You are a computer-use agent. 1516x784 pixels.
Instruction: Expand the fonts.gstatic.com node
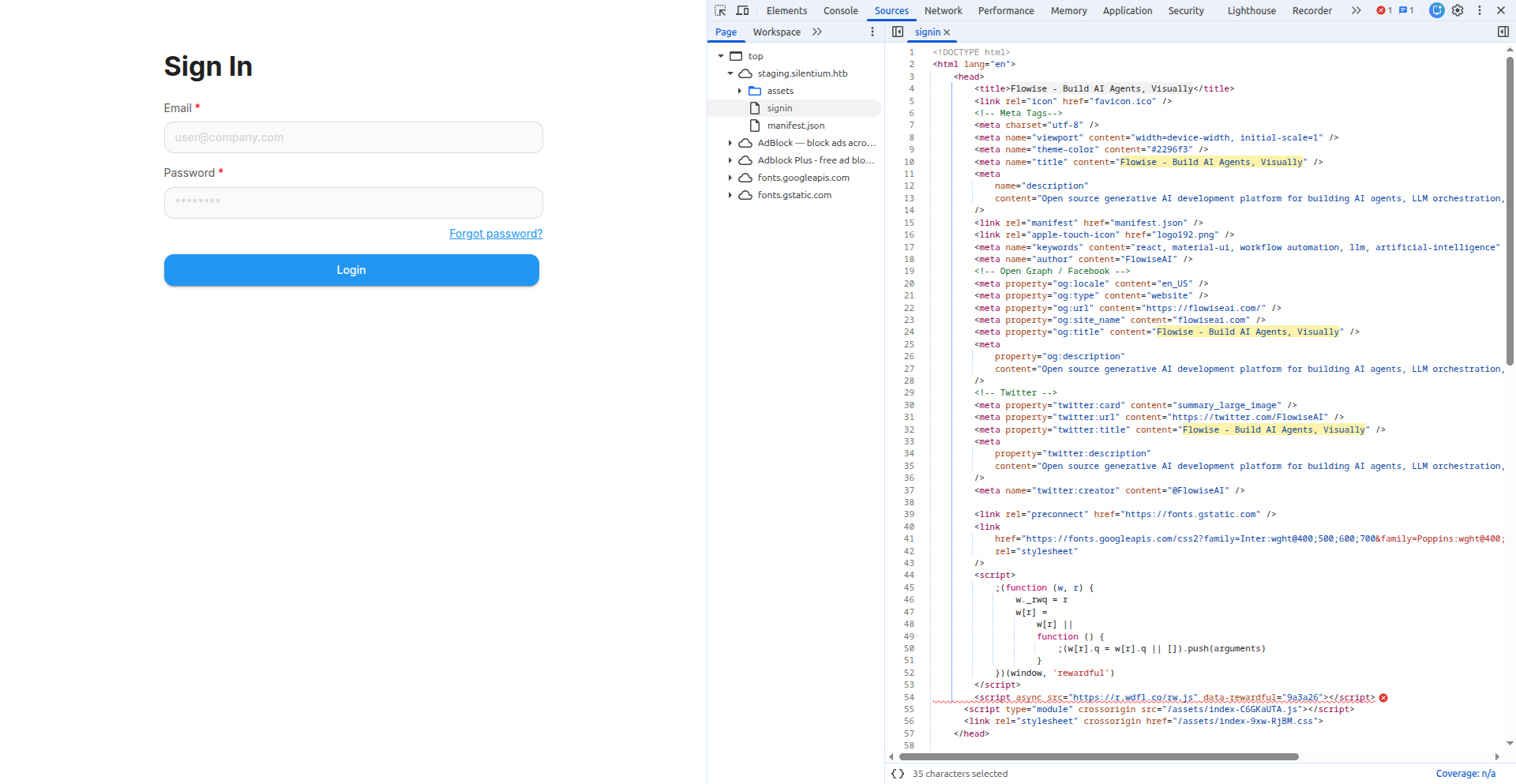pyautogui.click(x=730, y=195)
